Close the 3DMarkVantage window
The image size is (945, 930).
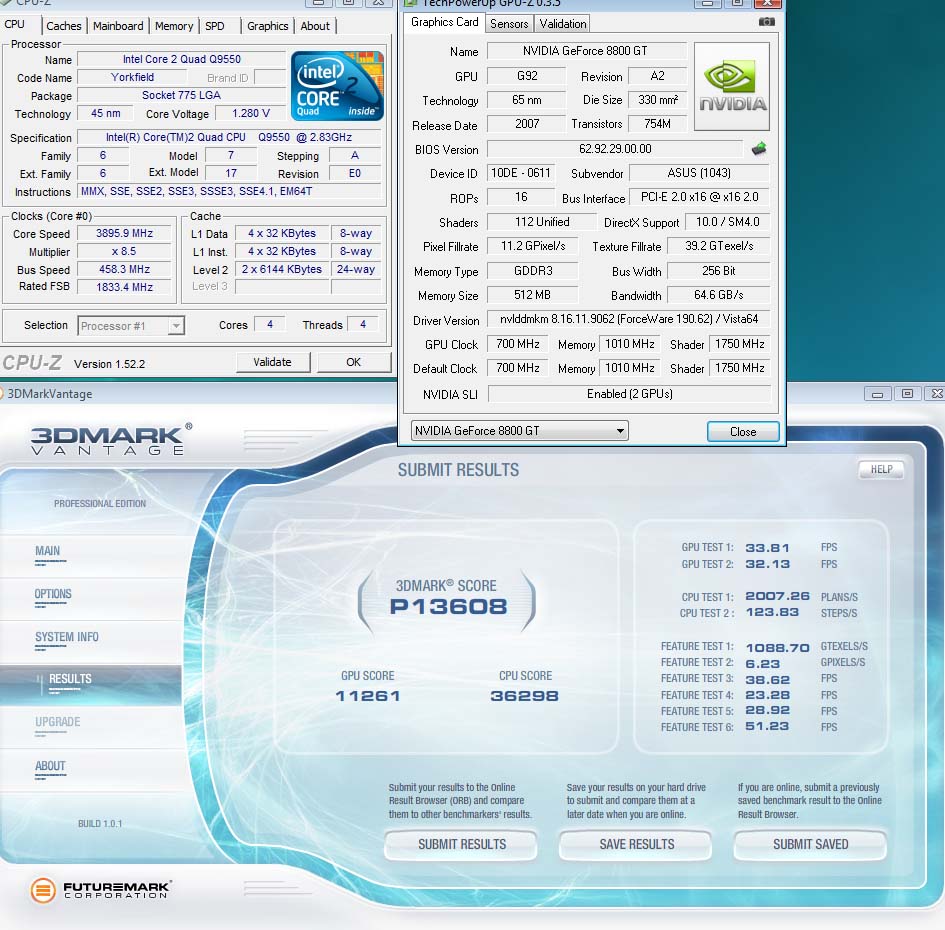[936, 394]
